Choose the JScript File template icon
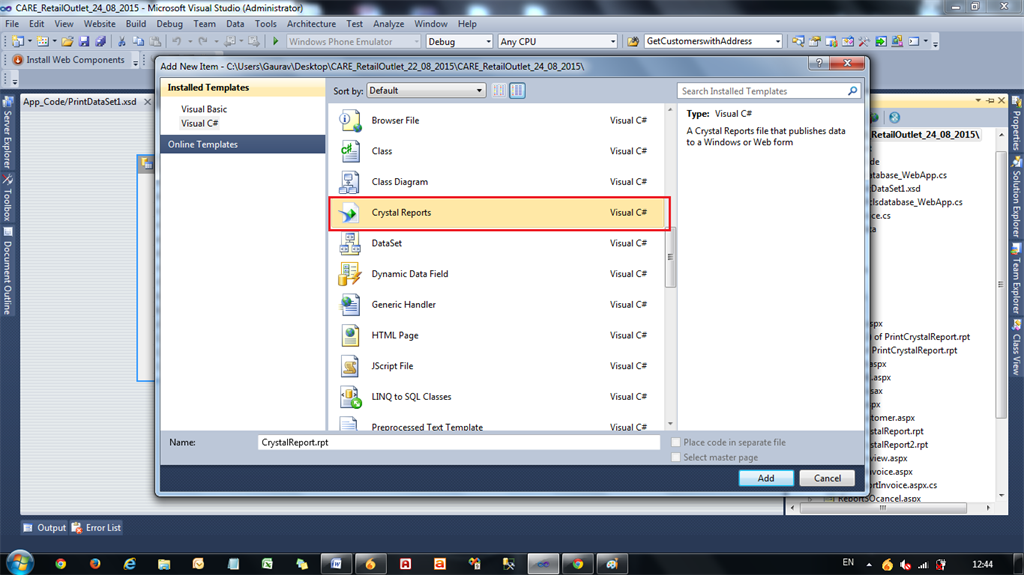 point(349,367)
